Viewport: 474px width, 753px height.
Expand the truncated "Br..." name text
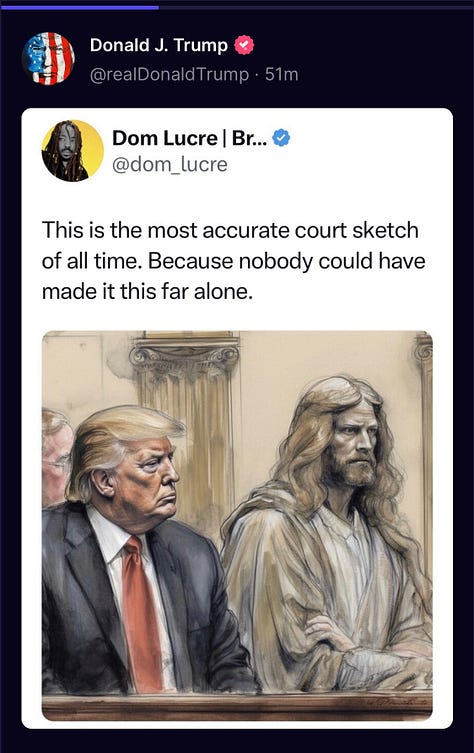tap(250, 138)
